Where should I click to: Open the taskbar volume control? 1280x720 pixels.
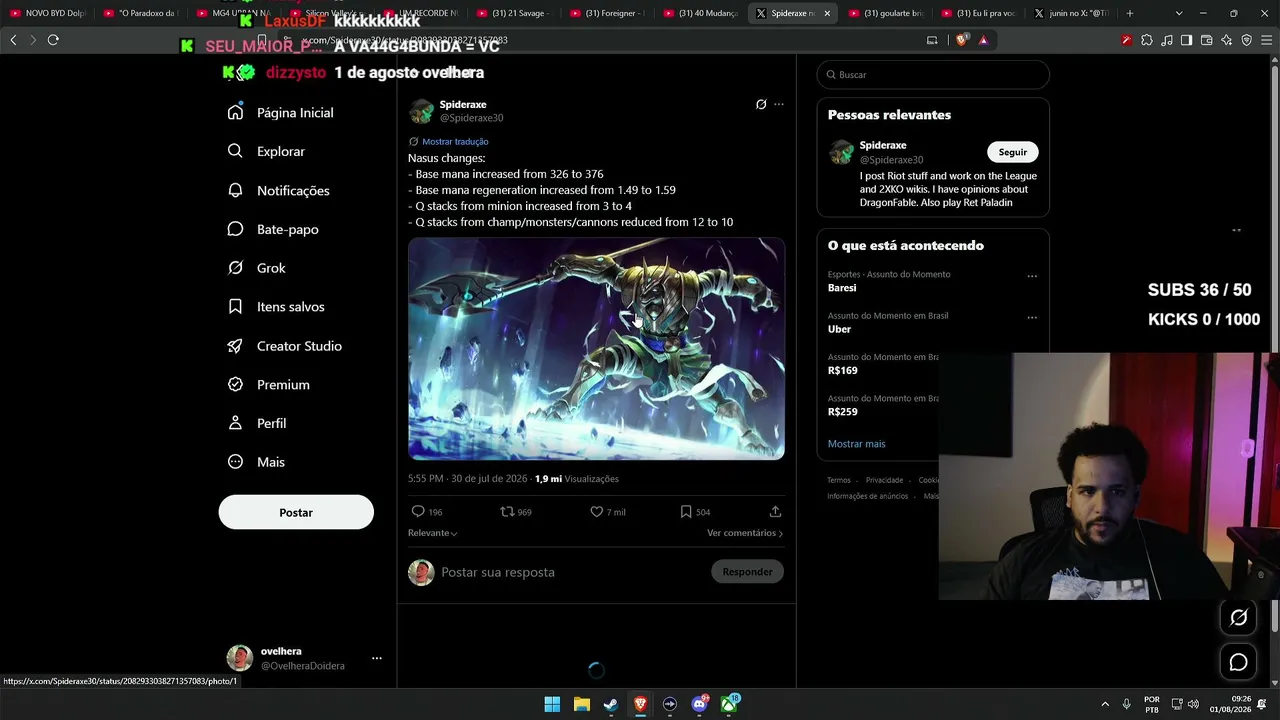(x=1193, y=704)
